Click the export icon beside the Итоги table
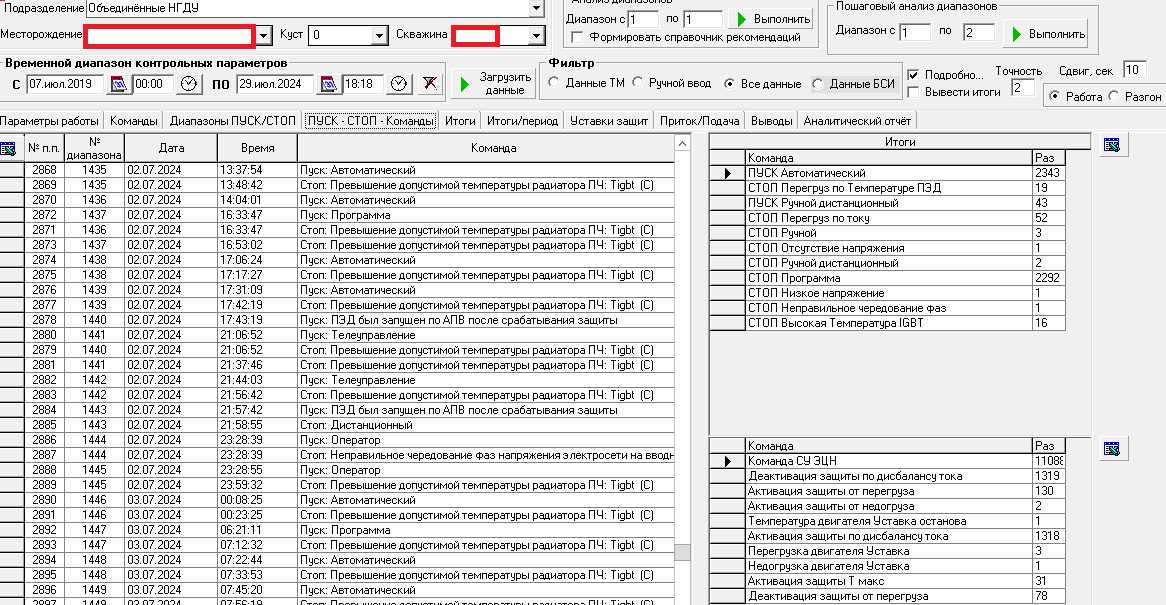The image size is (1166, 605). click(1112, 145)
